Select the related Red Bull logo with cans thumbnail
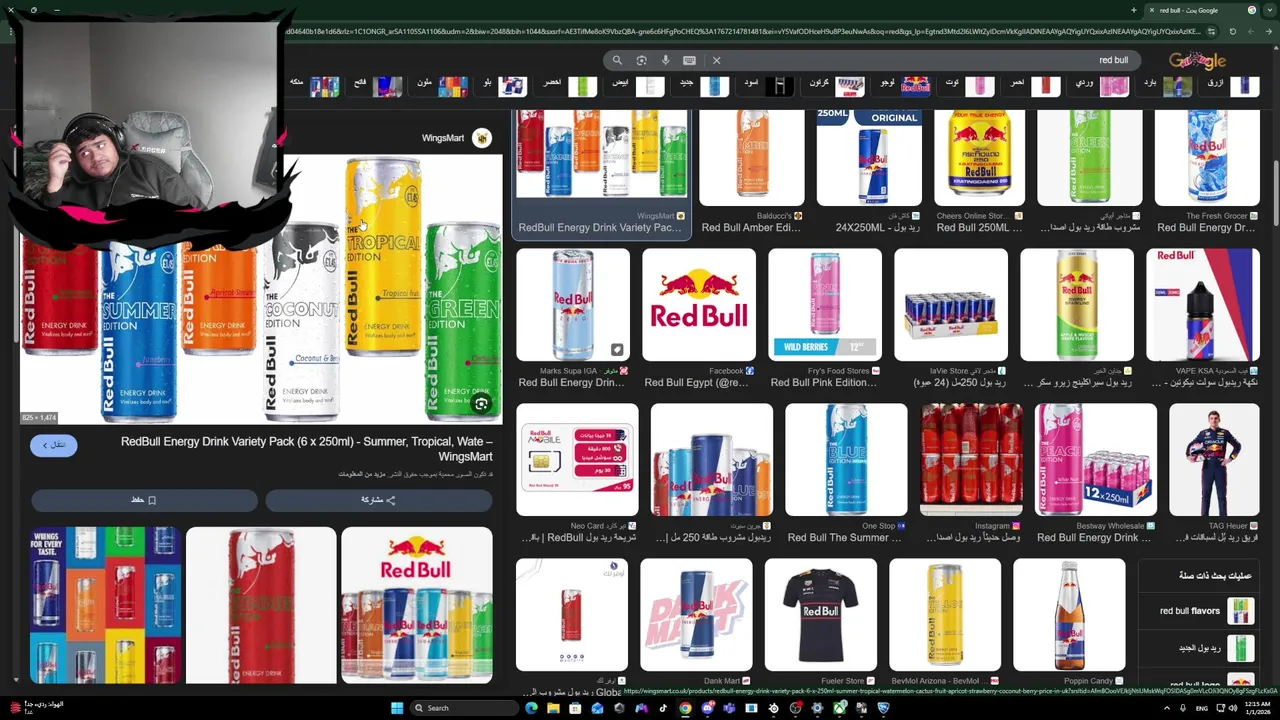Screen dimensions: 1280x720 417,605
